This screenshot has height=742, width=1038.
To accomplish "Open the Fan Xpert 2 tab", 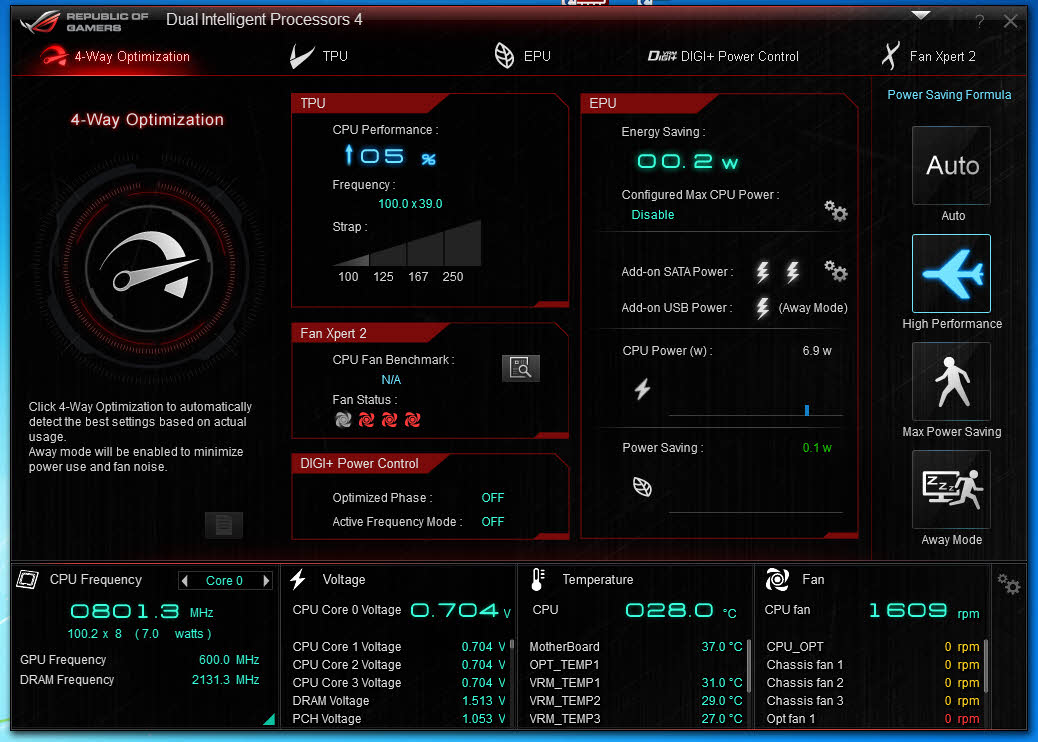I will (x=928, y=57).
